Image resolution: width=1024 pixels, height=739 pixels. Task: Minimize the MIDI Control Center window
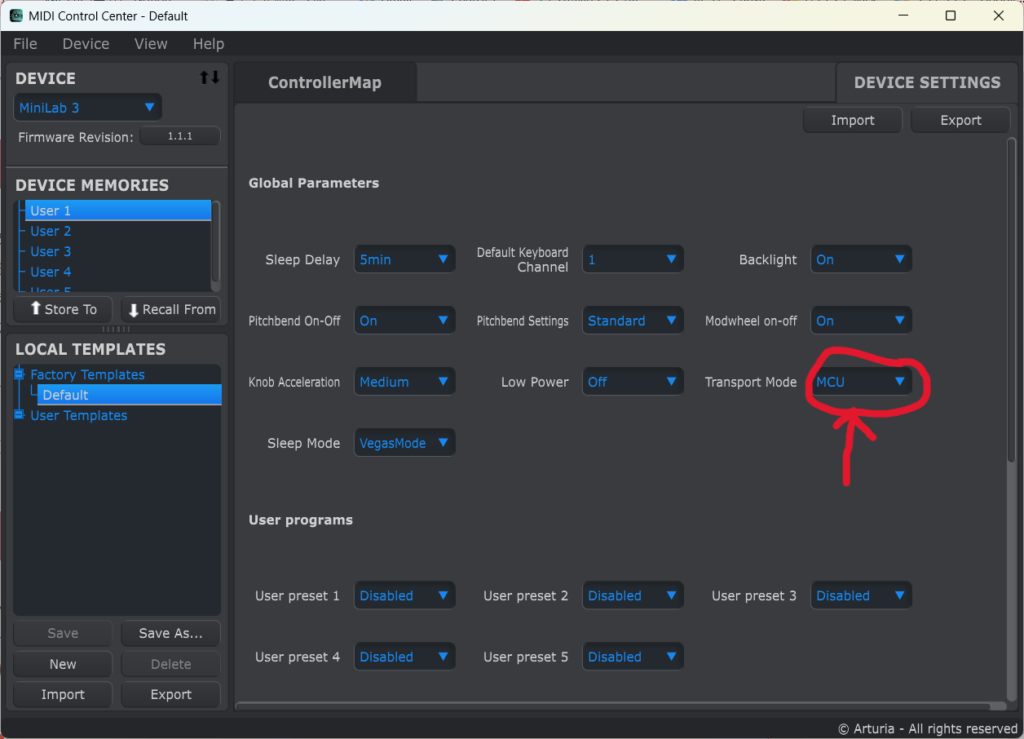(903, 16)
